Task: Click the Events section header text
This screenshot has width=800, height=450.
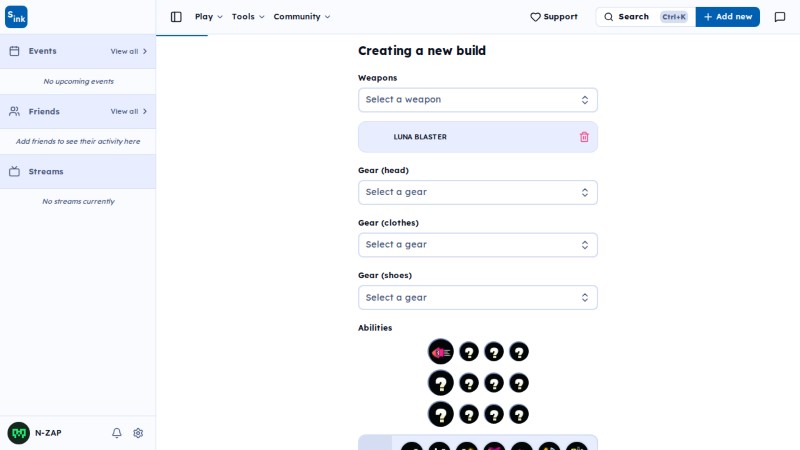Action: pos(42,51)
